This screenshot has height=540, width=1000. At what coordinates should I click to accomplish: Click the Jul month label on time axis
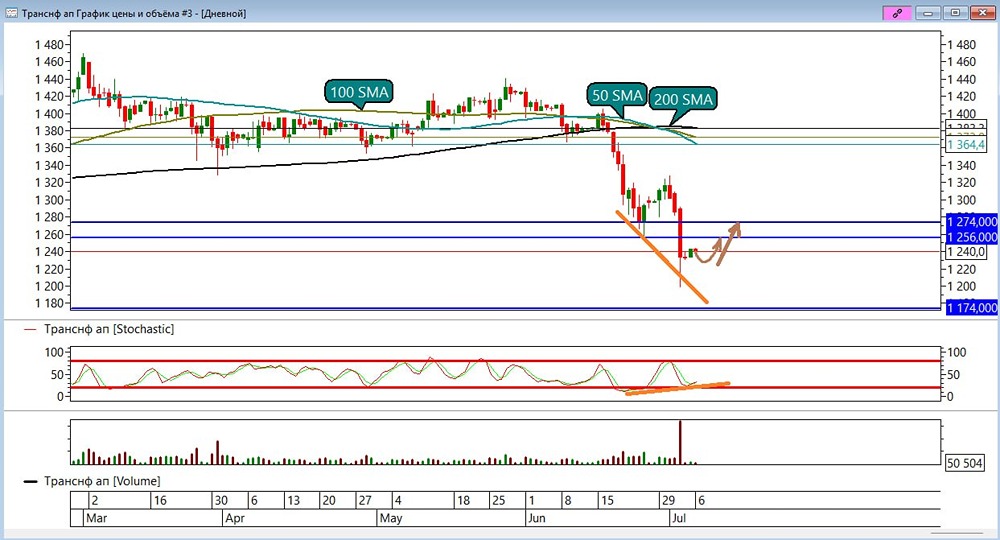coord(679,518)
